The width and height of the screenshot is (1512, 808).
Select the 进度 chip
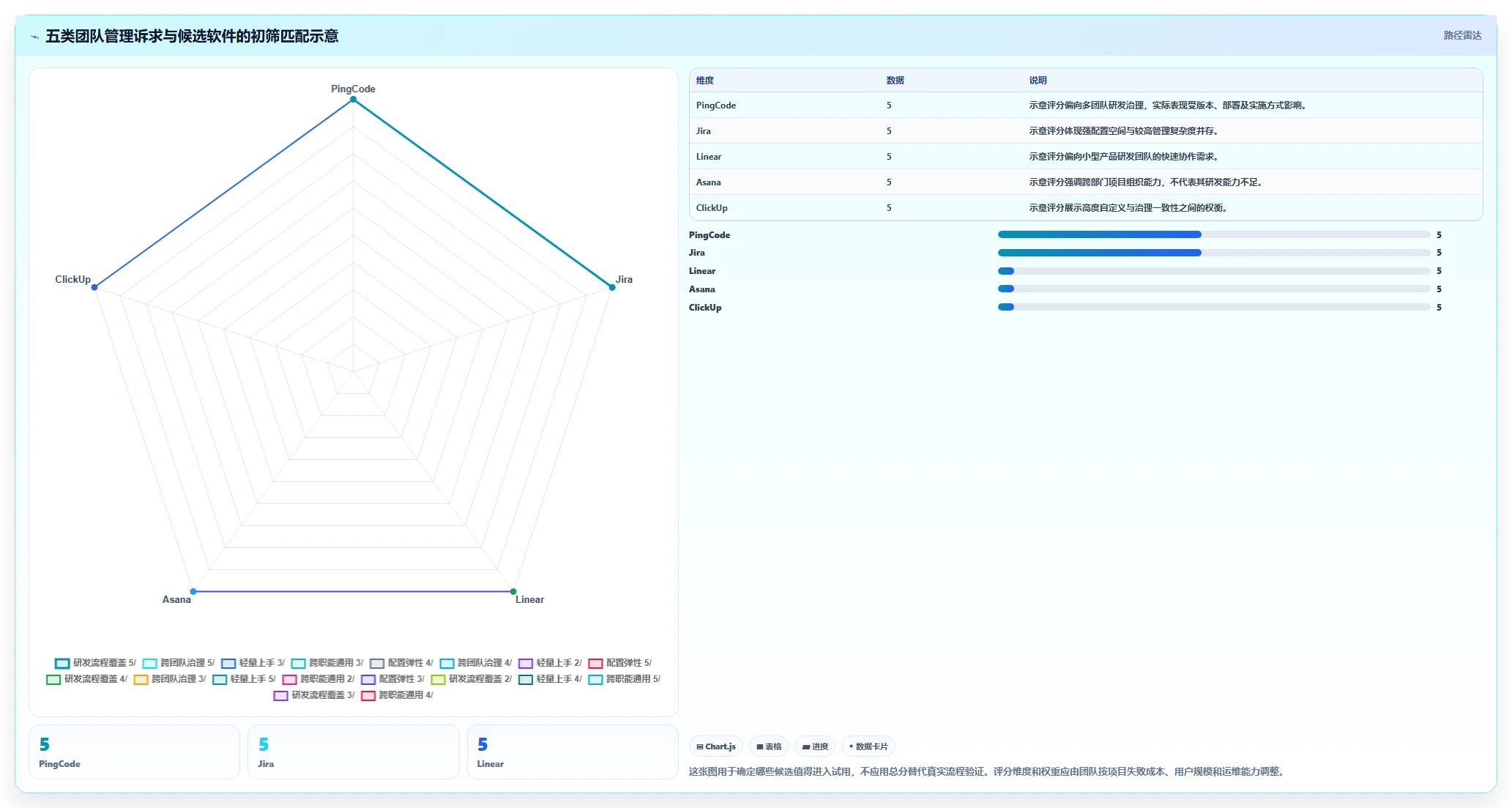pyautogui.click(x=815, y=746)
